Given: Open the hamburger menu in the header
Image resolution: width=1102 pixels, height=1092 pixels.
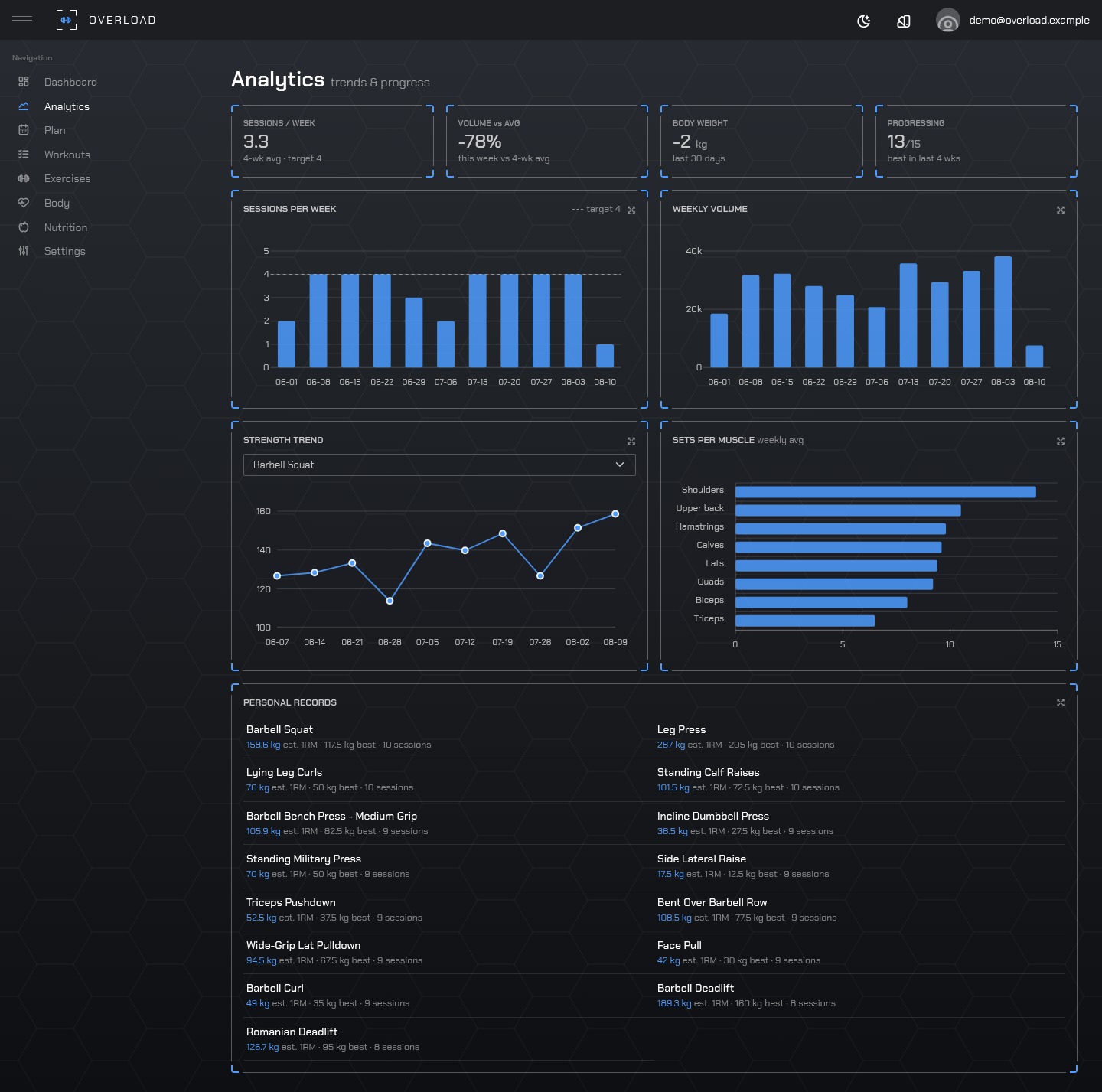Looking at the screenshot, I should (x=22, y=20).
